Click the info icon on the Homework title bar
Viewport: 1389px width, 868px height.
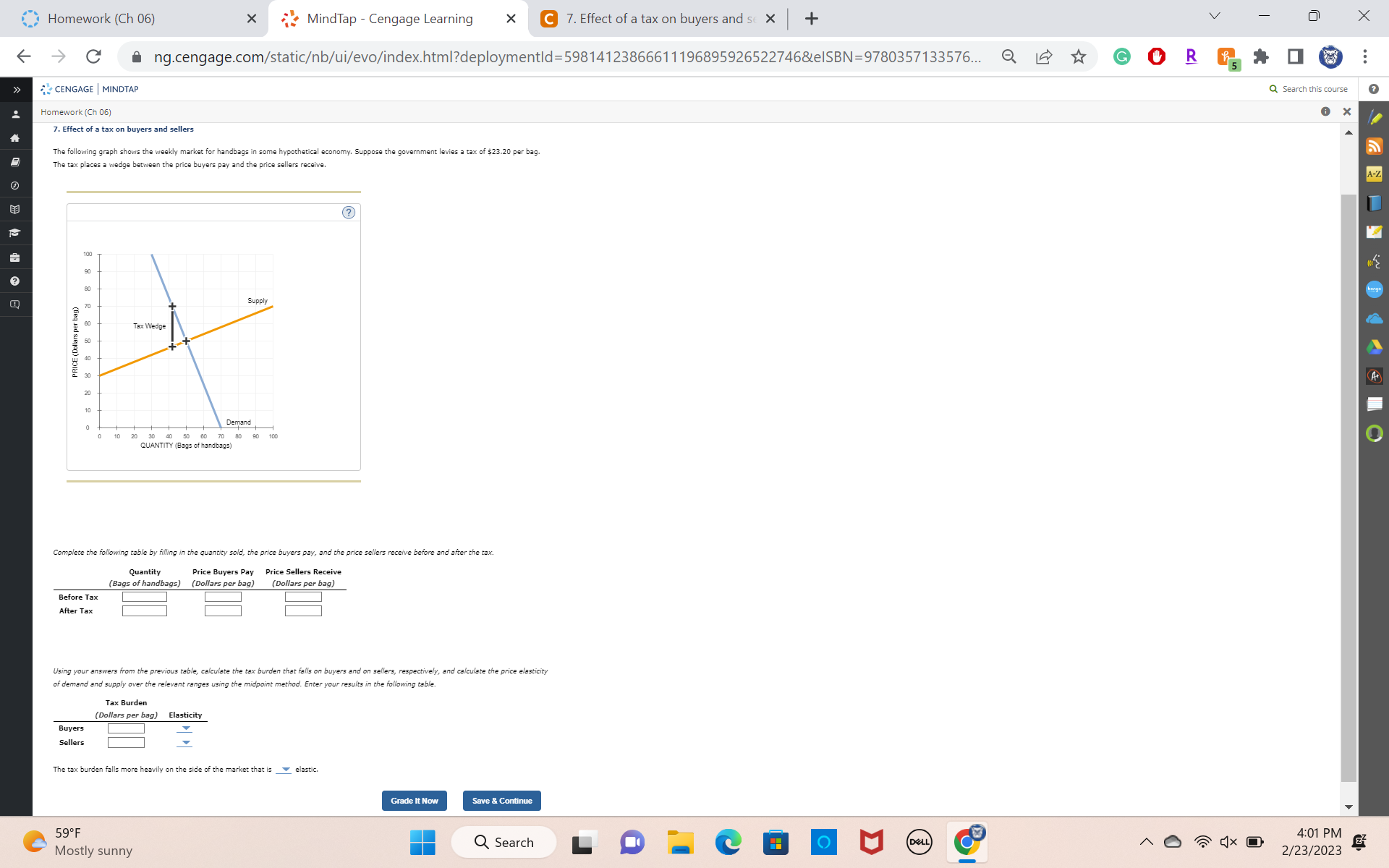point(1326,112)
